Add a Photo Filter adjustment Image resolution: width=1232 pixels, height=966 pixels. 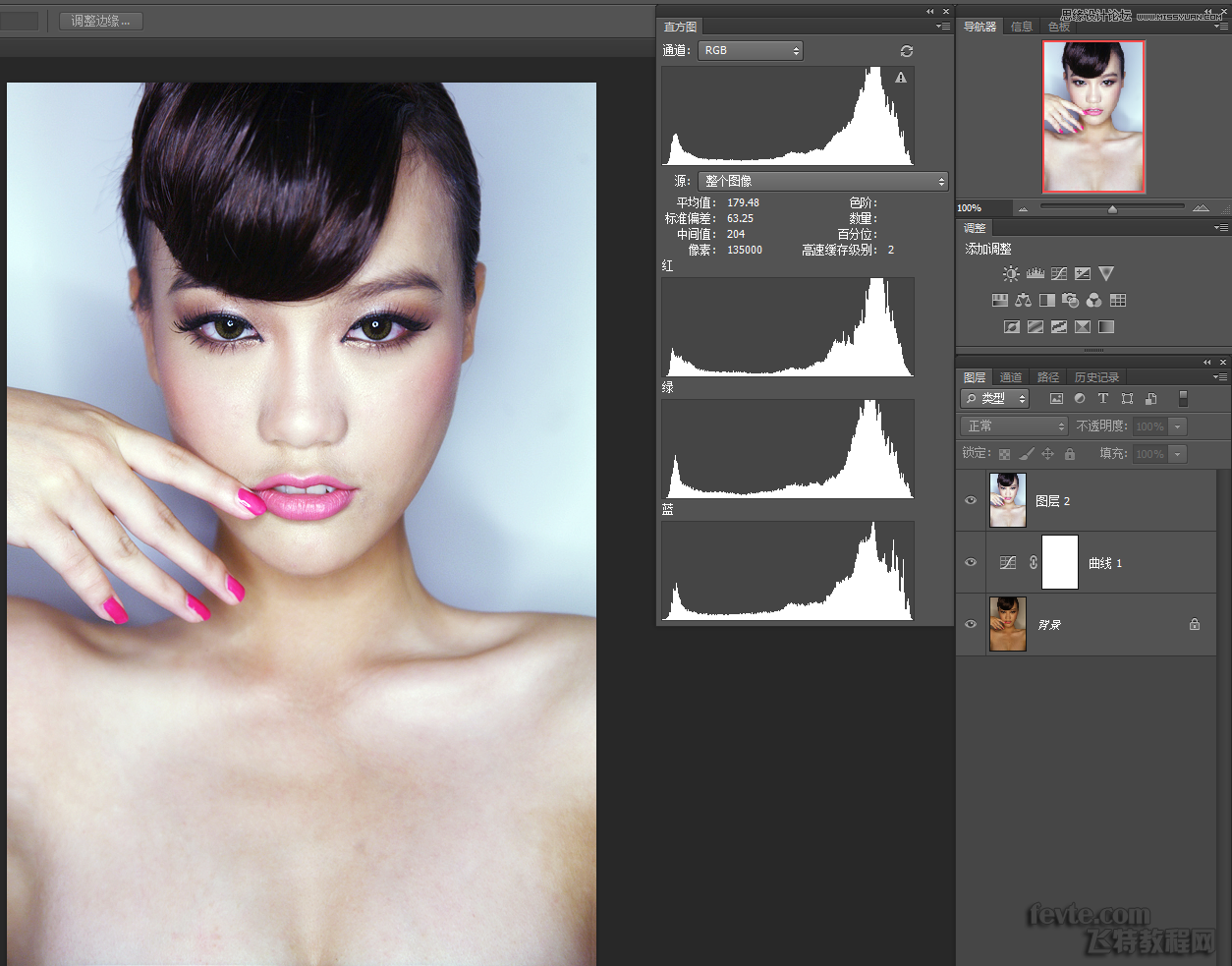(x=1070, y=301)
